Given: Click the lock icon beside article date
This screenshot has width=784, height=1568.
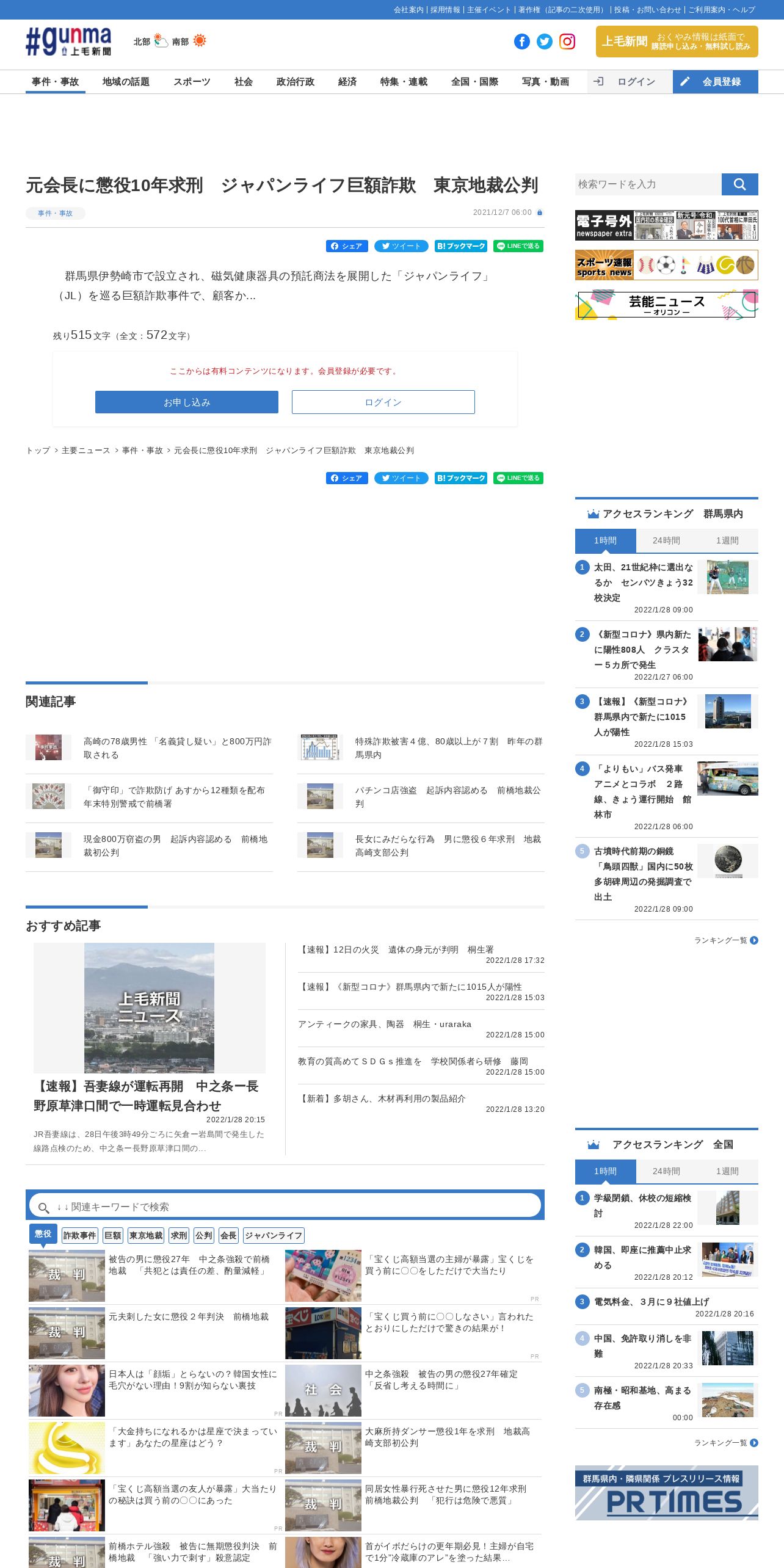Looking at the screenshot, I should (x=540, y=212).
